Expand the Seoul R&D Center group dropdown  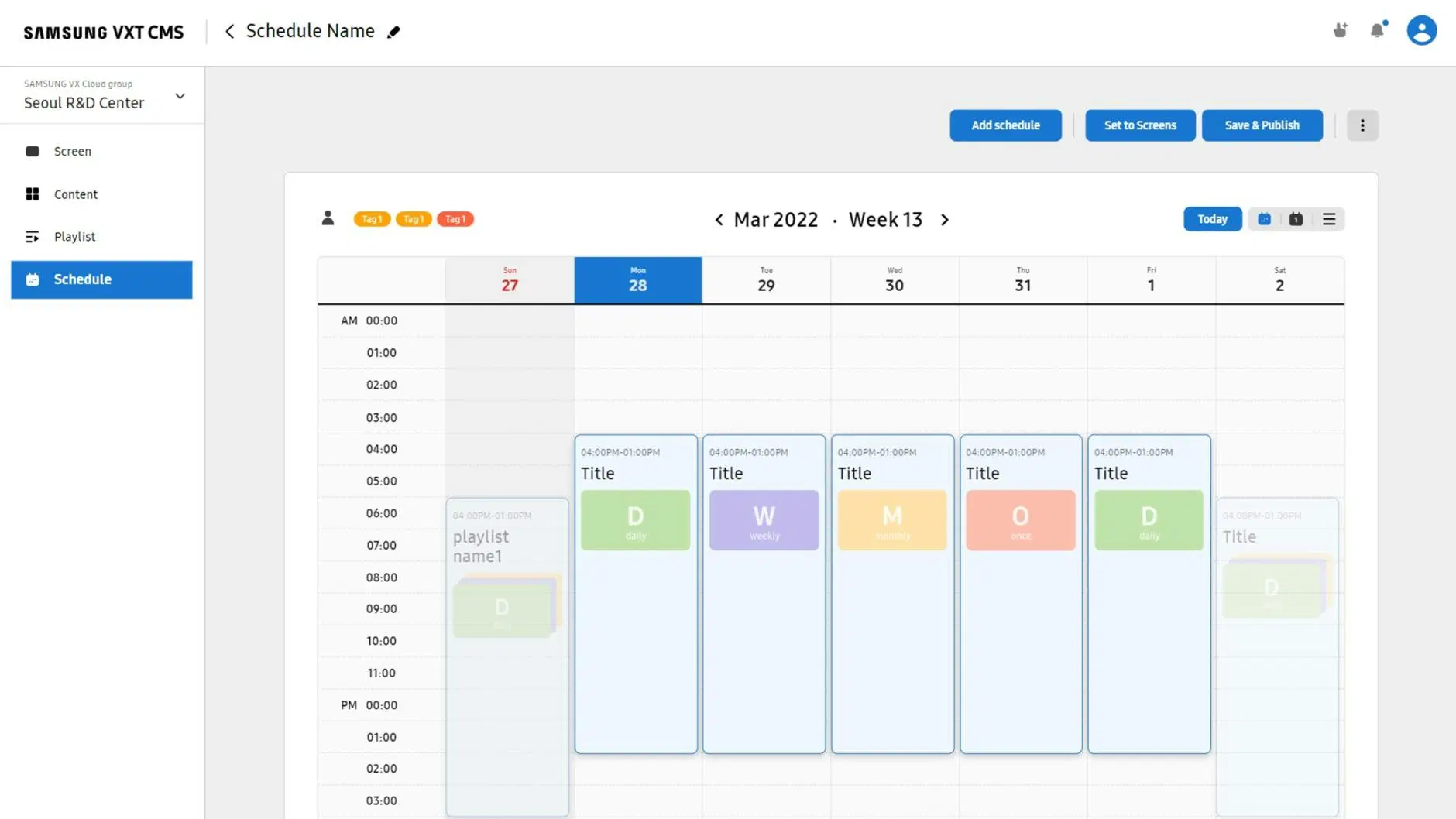point(180,97)
